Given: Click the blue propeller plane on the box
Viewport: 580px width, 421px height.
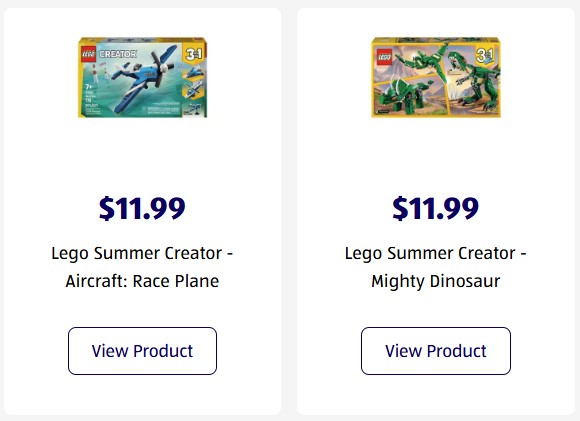Looking at the screenshot, I should [142, 78].
